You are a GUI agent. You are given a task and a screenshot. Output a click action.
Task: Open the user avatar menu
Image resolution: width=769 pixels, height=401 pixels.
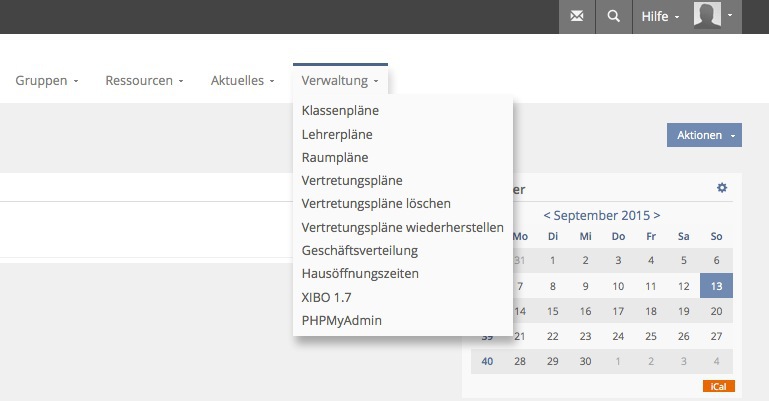714,17
